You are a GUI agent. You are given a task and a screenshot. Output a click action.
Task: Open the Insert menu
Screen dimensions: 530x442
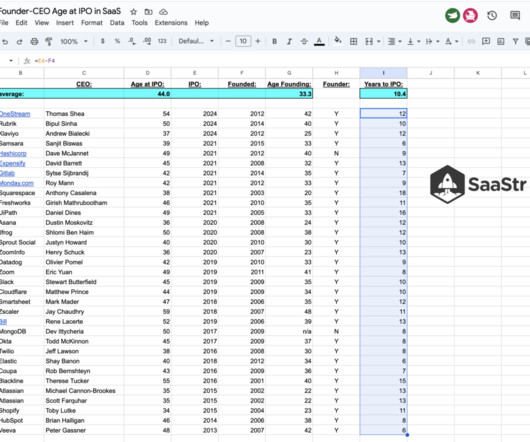point(65,23)
